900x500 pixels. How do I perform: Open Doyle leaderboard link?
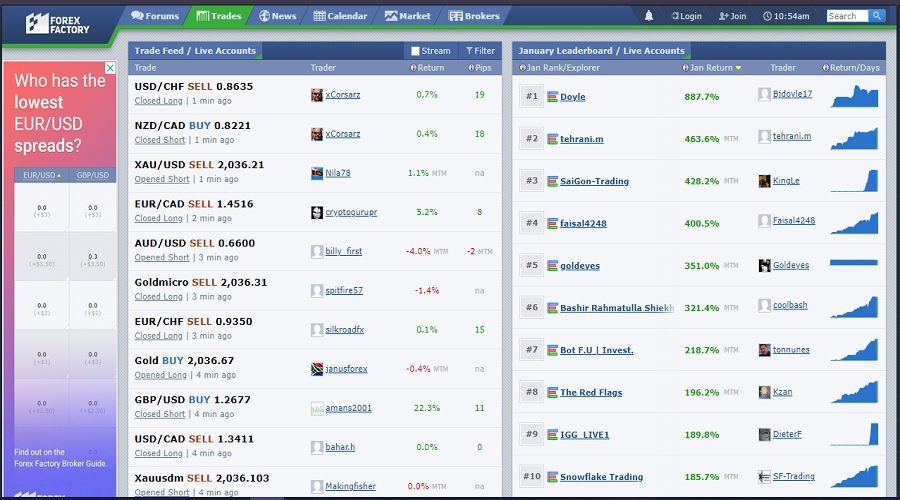tap(573, 97)
